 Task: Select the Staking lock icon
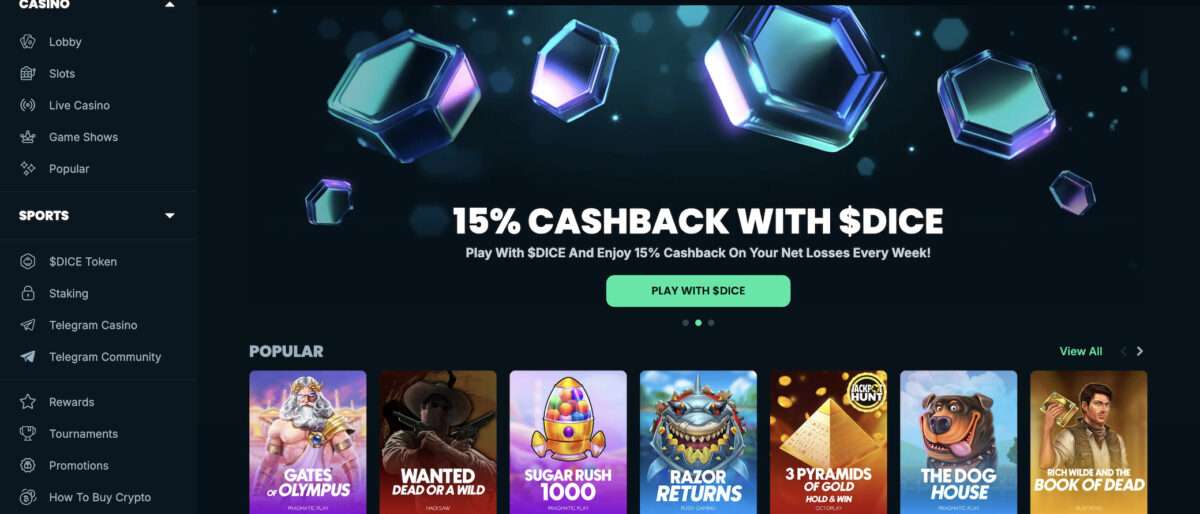[28, 293]
